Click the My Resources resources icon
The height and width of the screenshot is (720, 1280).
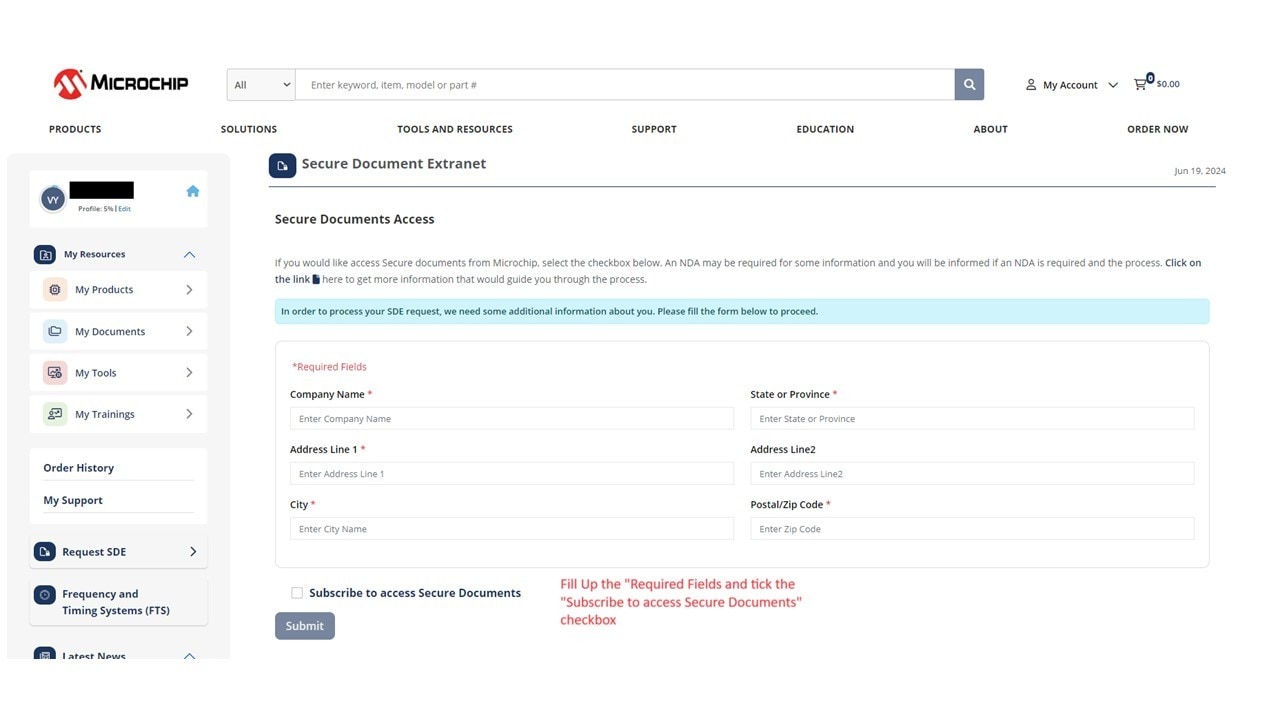coord(44,254)
